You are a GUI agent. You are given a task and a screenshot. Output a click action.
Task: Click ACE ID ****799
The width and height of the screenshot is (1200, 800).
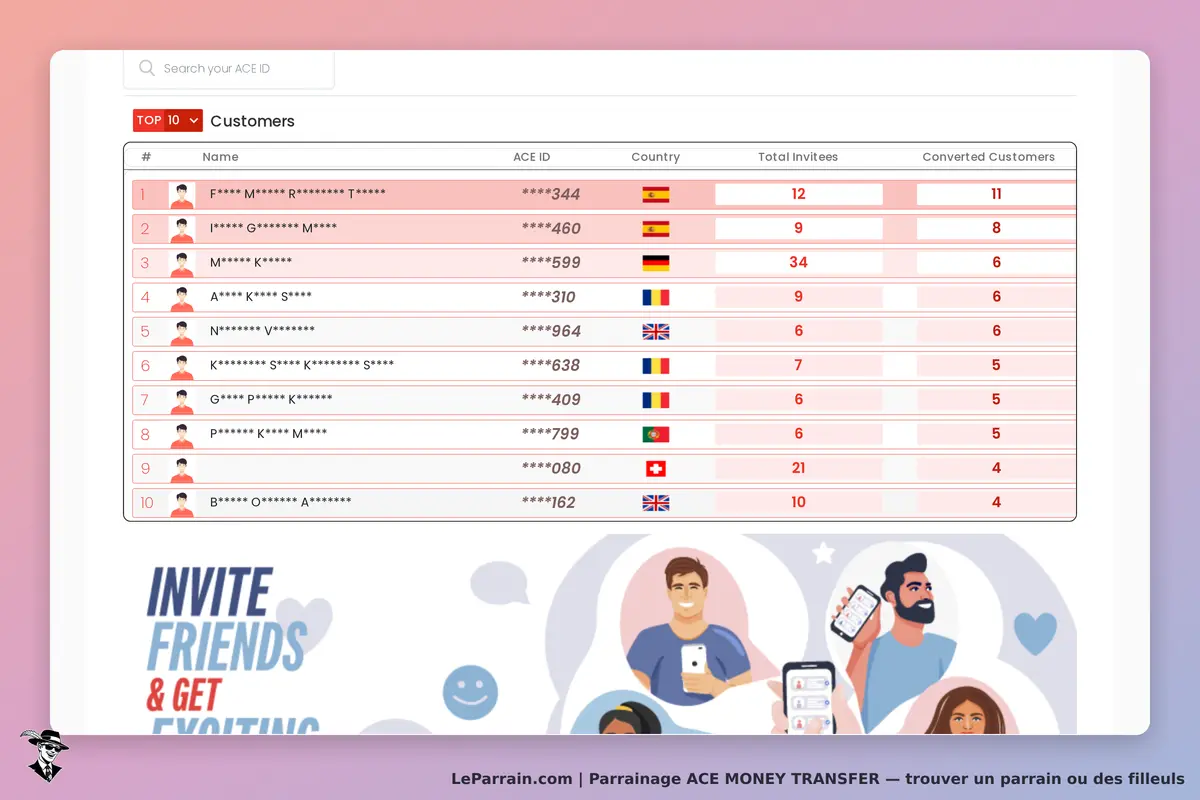pos(551,434)
